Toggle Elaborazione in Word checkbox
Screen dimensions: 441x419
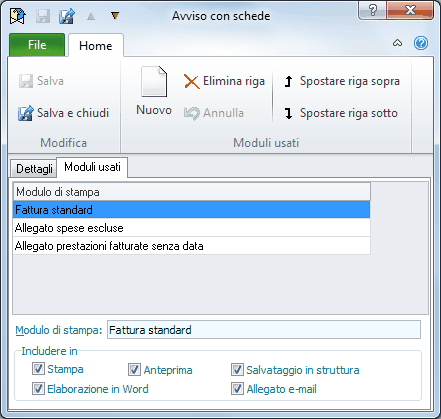(38, 388)
